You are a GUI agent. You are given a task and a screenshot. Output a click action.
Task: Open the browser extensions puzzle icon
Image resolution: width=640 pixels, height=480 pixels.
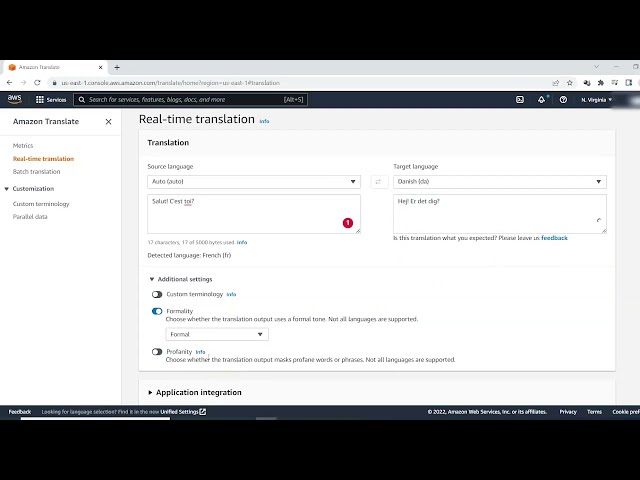pyautogui.click(x=601, y=83)
